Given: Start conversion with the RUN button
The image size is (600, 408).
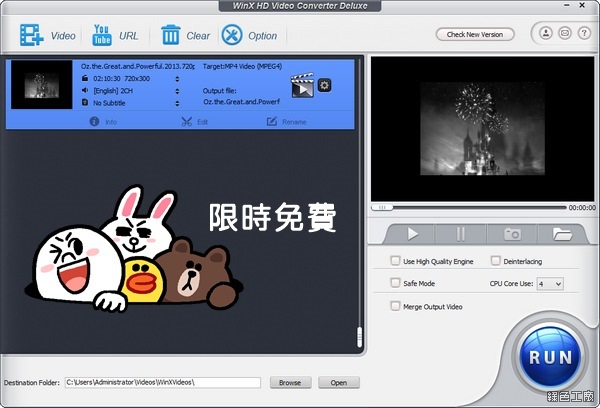Looking at the screenshot, I should 550,357.
